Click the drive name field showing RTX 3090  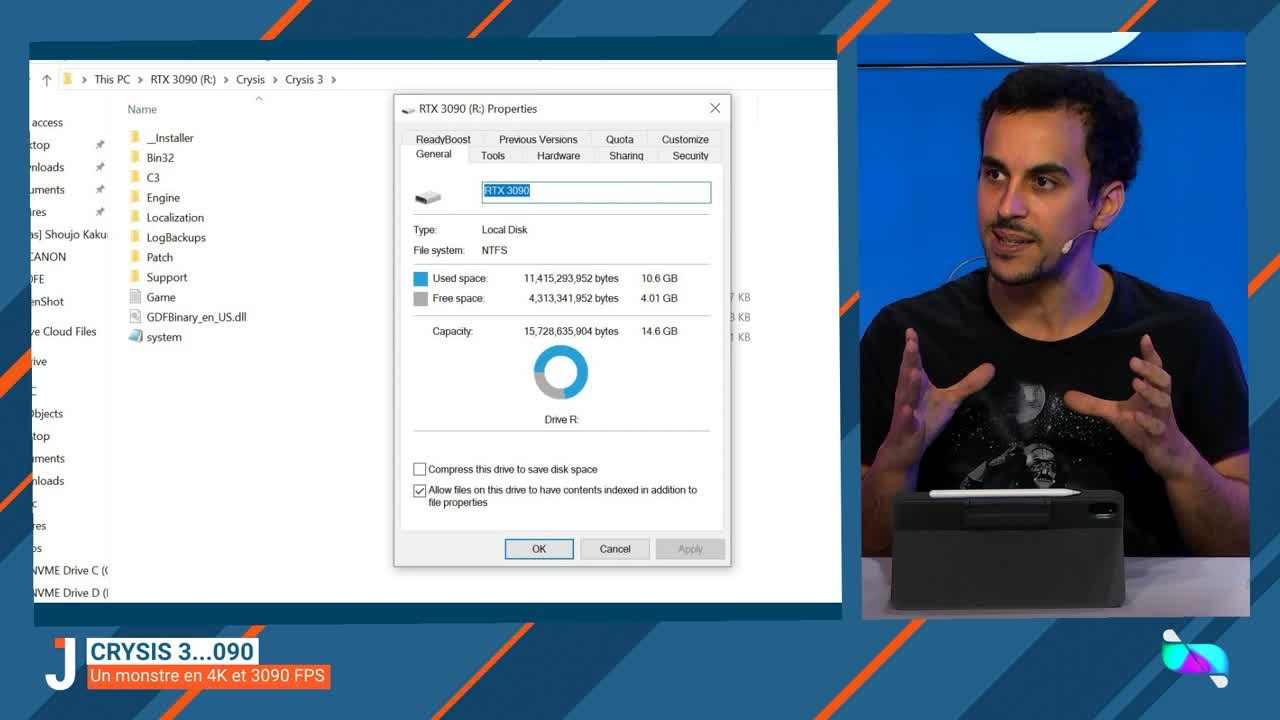tap(596, 192)
